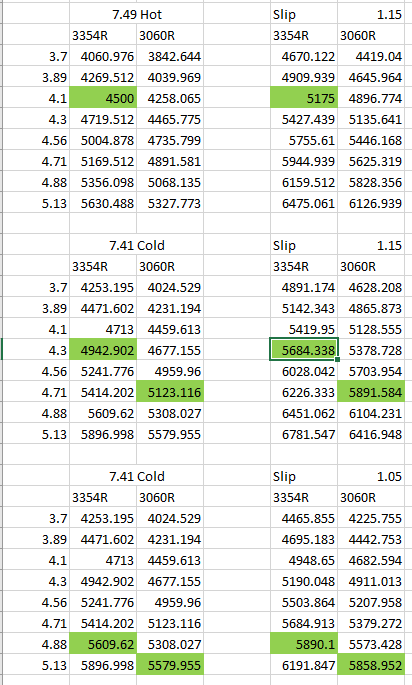Click the cell containing 5630.488
The height and width of the screenshot is (685, 412).
coord(103,203)
